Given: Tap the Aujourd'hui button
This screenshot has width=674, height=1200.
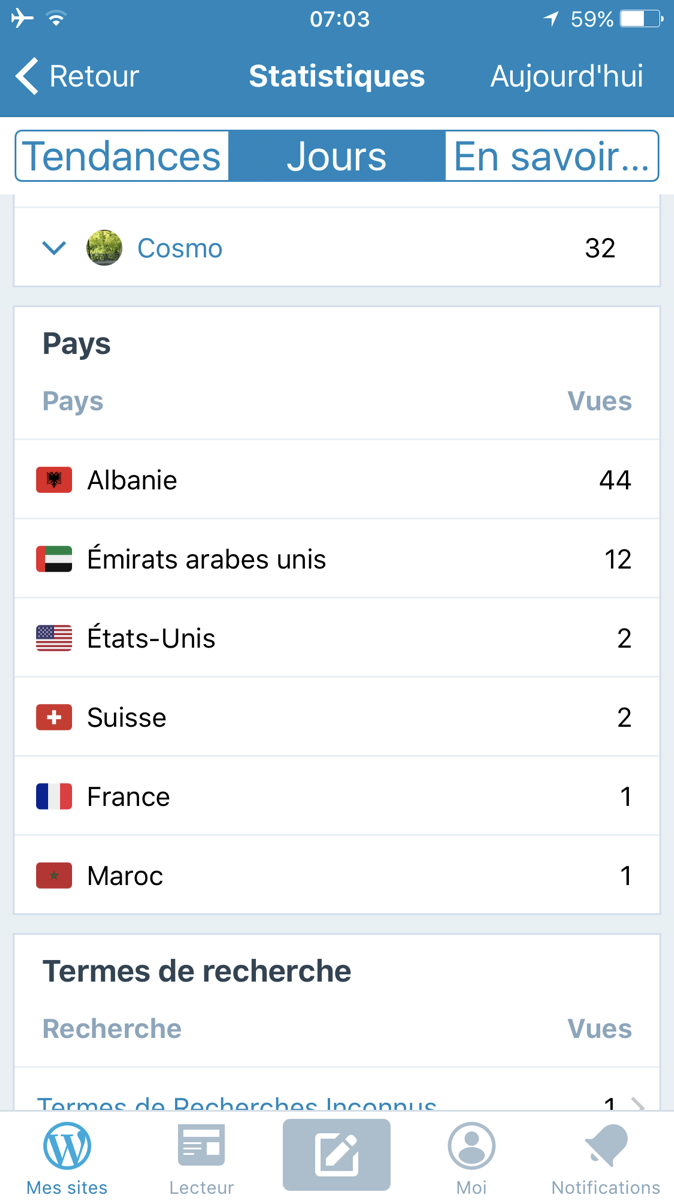Looking at the screenshot, I should pyautogui.click(x=566, y=76).
